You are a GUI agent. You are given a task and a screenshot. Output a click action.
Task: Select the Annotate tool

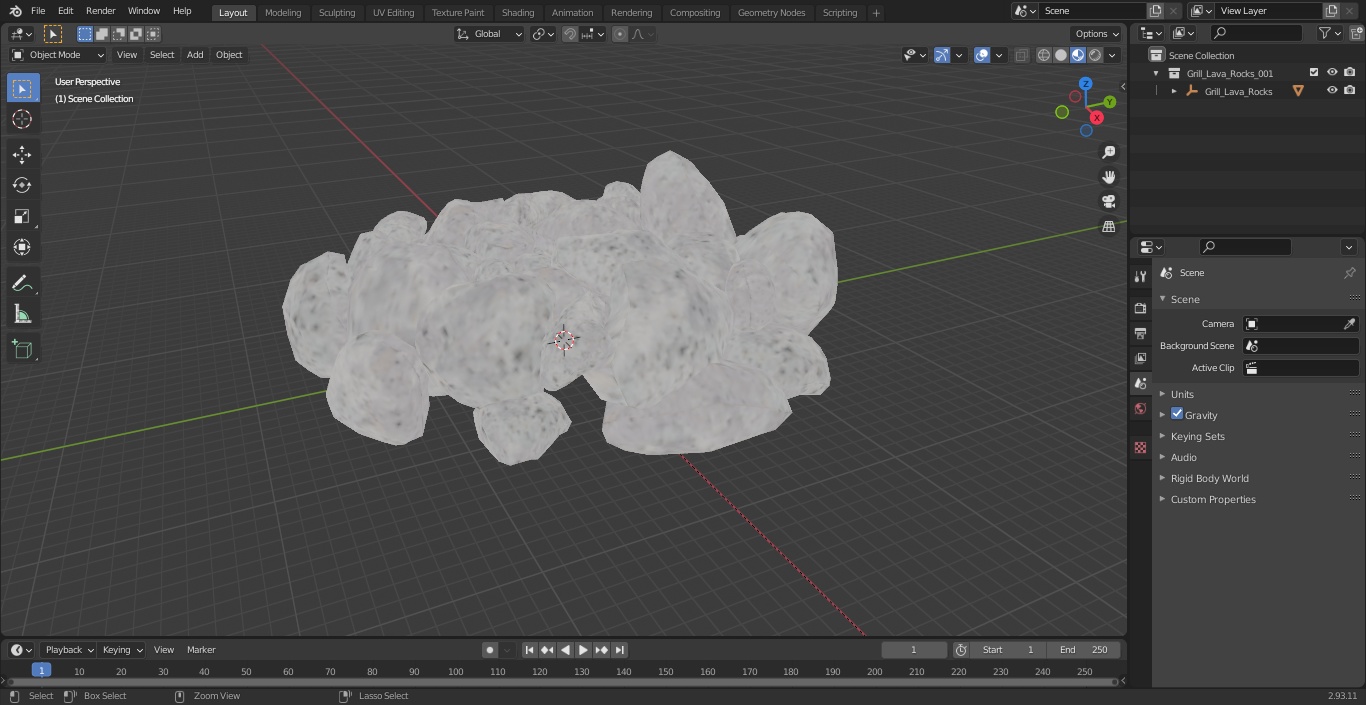[22, 284]
